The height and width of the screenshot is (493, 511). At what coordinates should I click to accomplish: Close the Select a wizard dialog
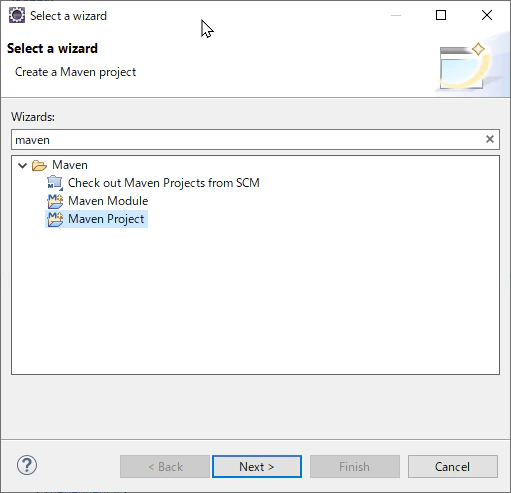(x=487, y=15)
